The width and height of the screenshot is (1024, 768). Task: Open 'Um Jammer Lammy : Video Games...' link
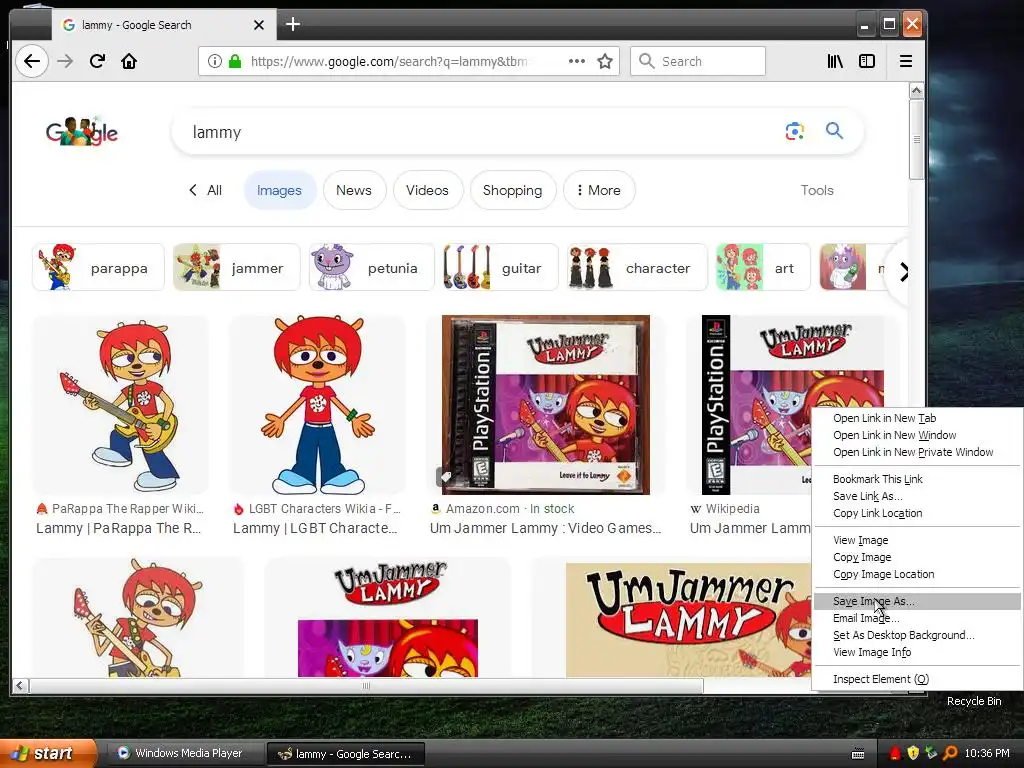point(545,528)
